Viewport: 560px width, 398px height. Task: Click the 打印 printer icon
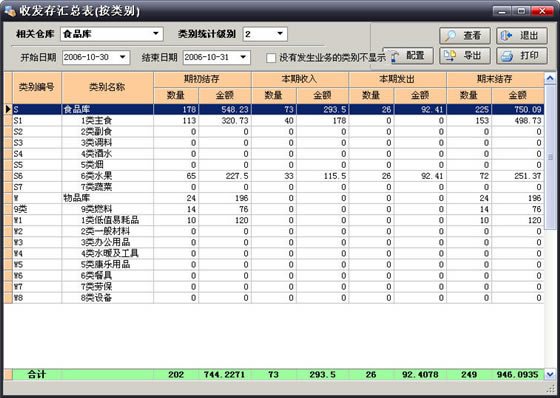click(507, 56)
